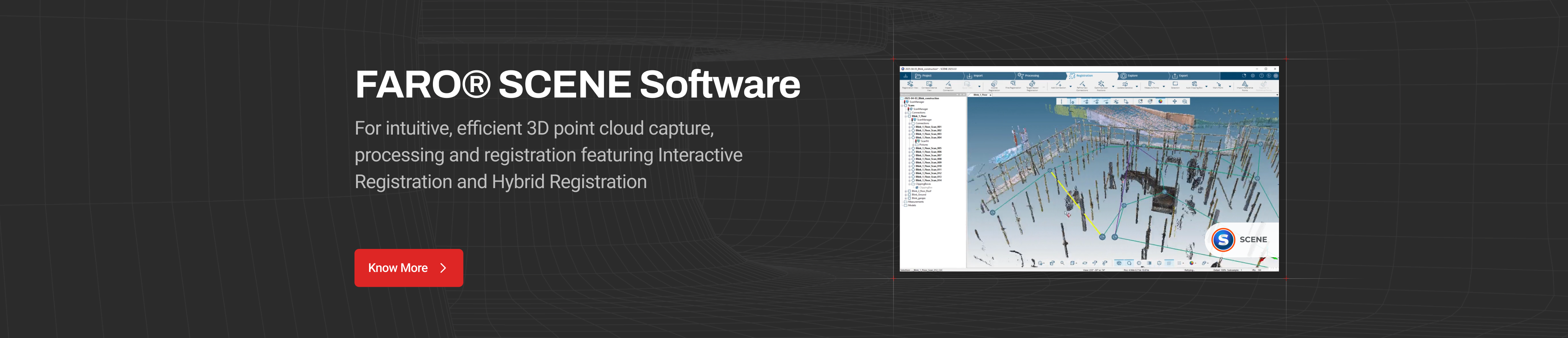Select the Blink_1_Floor viewport tab

[981, 95]
